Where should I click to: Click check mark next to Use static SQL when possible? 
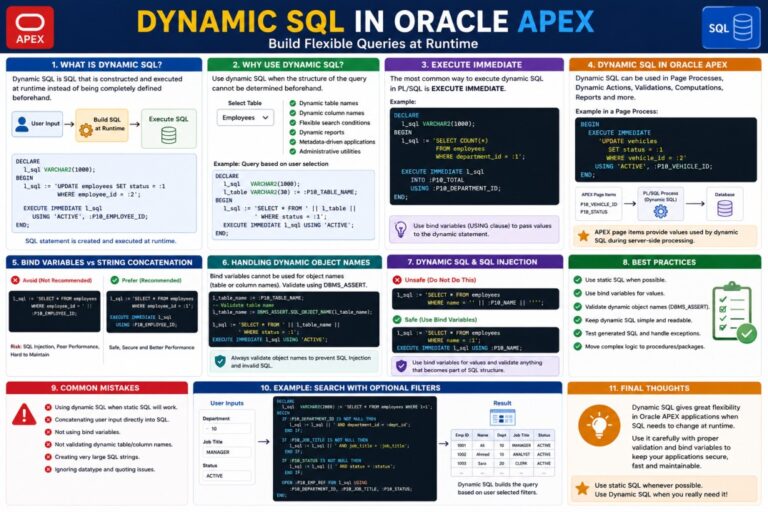pos(577,280)
